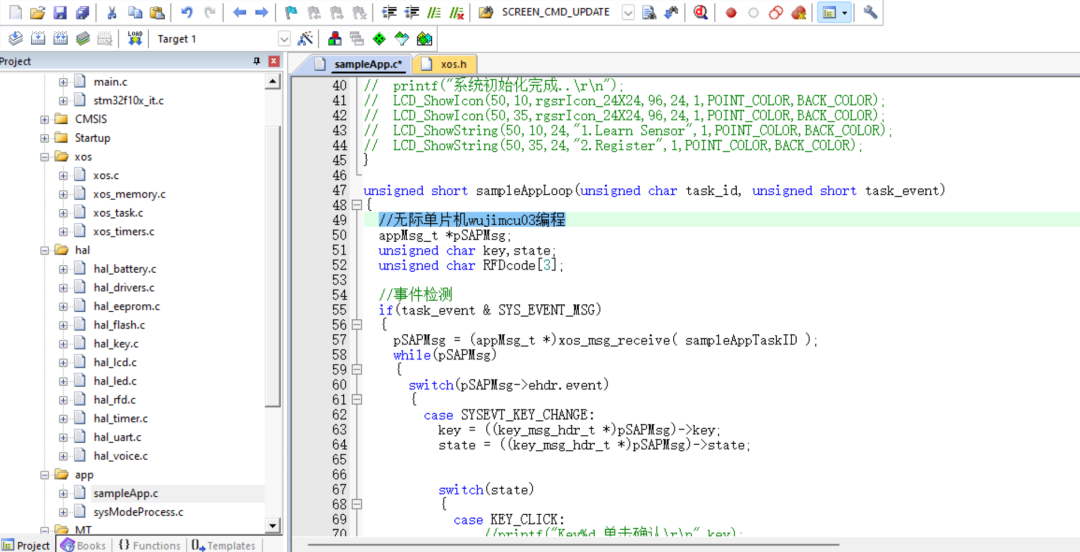Close the Project panel
The width and height of the screenshot is (1080, 552).
(x=273, y=61)
